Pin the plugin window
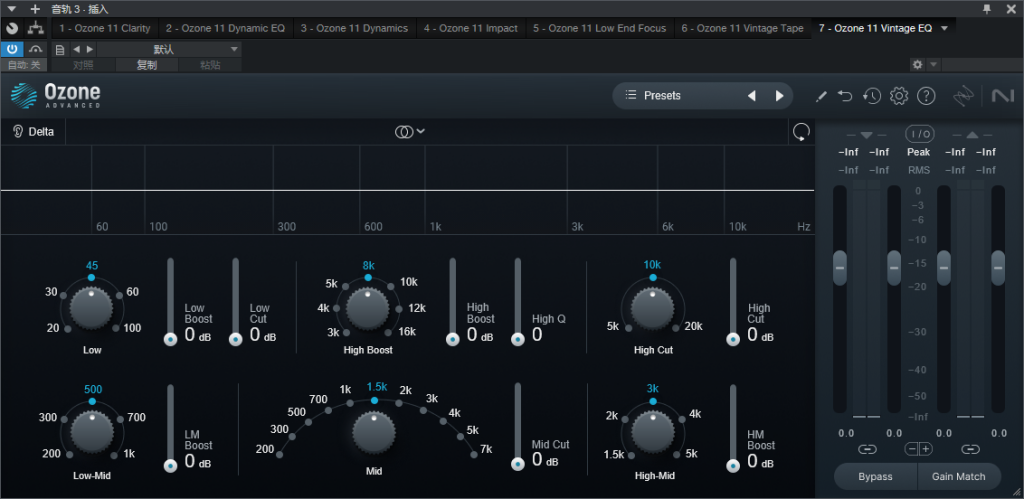The width and height of the screenshot is (1024, 499). (x=987, y=8)
